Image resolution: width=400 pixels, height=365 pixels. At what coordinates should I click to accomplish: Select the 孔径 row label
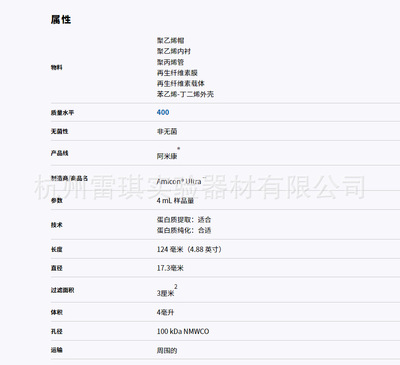pyautogui.click(x=56, y=331)
